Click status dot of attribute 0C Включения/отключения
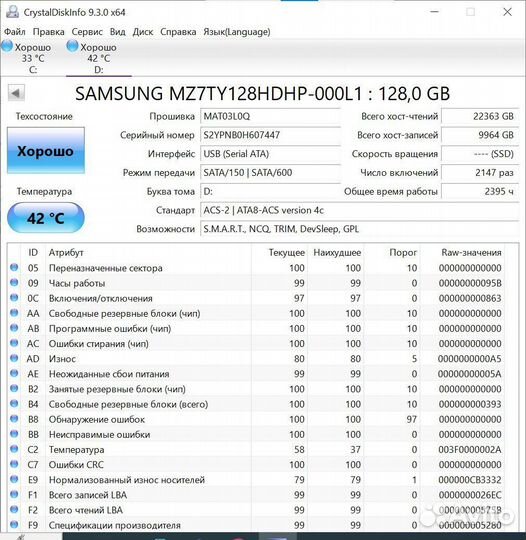This screenshot has height=540, width=526. click(14, 298)
